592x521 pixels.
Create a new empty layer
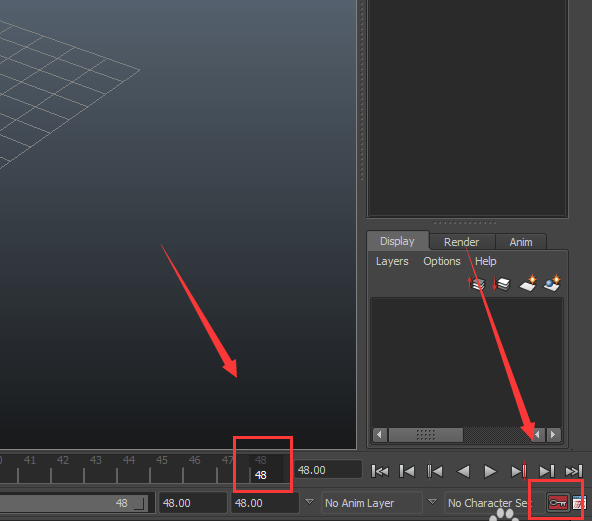[528, 283]
